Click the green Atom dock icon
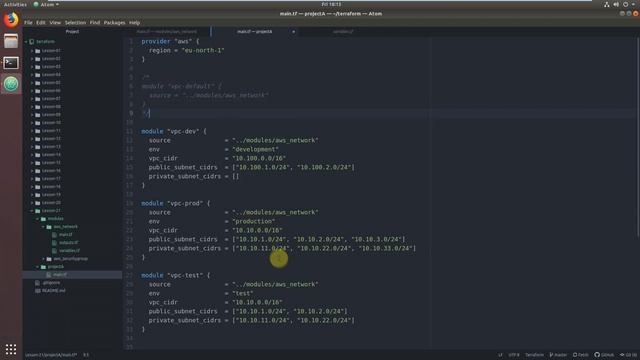 click(x=11, y=84)
